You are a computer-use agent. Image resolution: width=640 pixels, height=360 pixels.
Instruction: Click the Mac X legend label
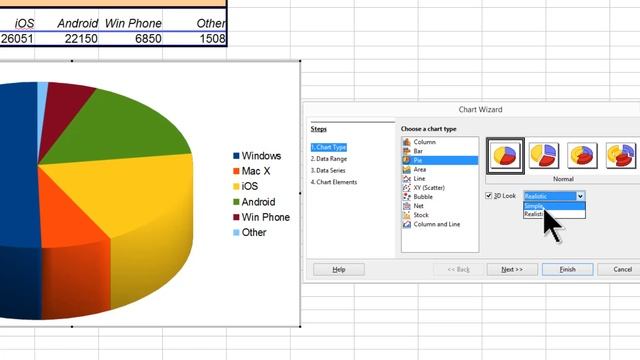[256, 171]
